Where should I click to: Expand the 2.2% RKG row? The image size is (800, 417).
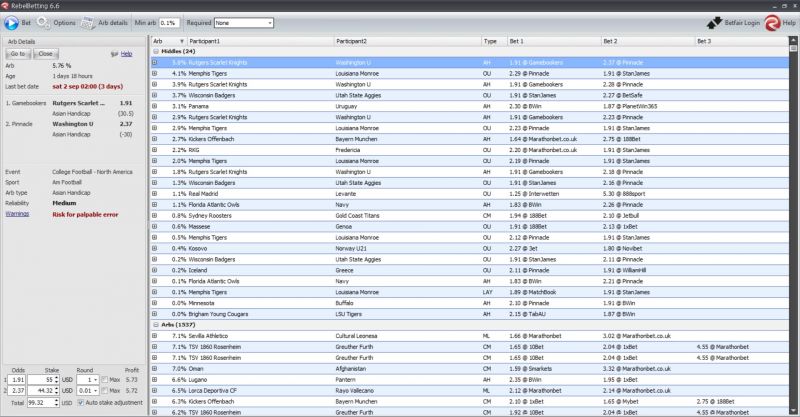[155, 150]
